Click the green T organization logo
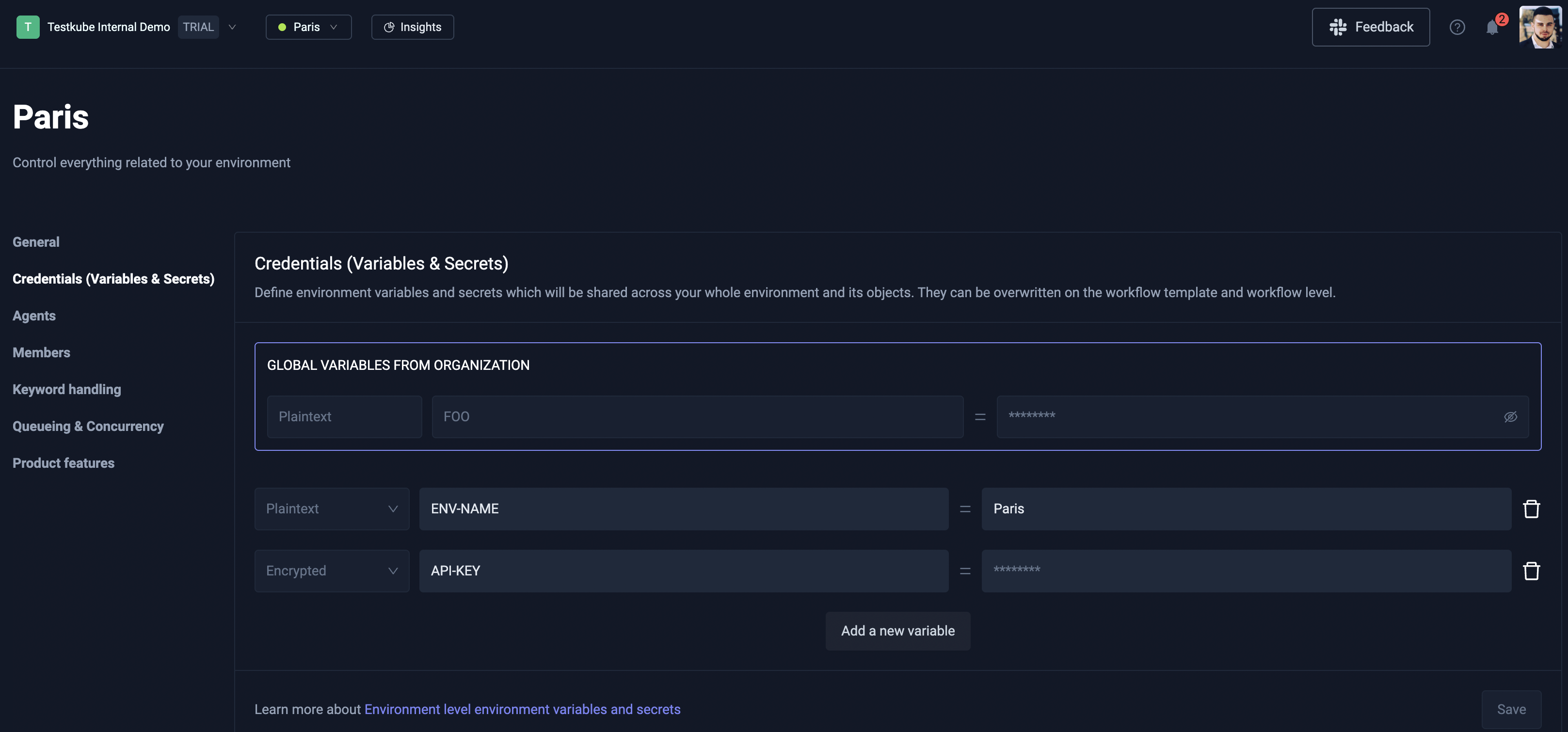The width and height of the screenshot is (1568, 732). click(27, 27)
